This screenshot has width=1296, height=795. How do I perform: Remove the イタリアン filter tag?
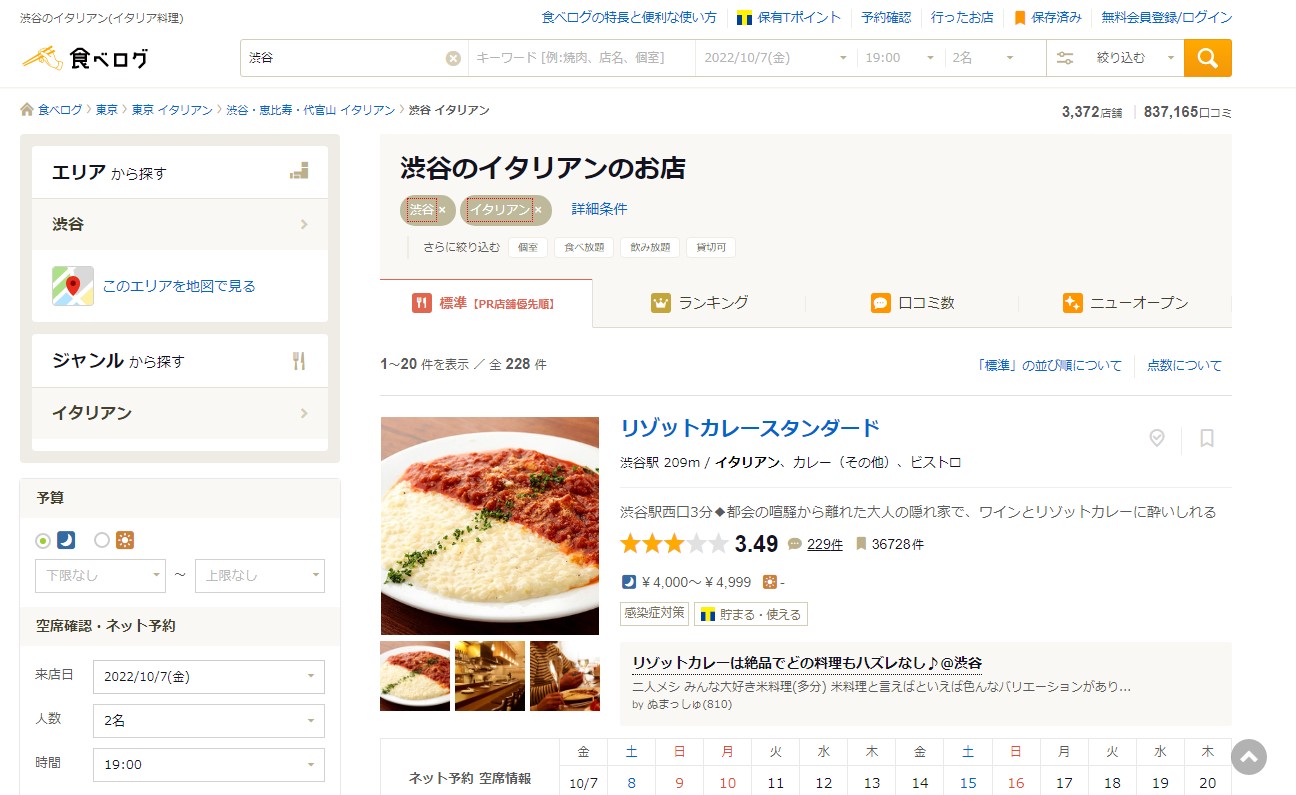tap(538, 210)
